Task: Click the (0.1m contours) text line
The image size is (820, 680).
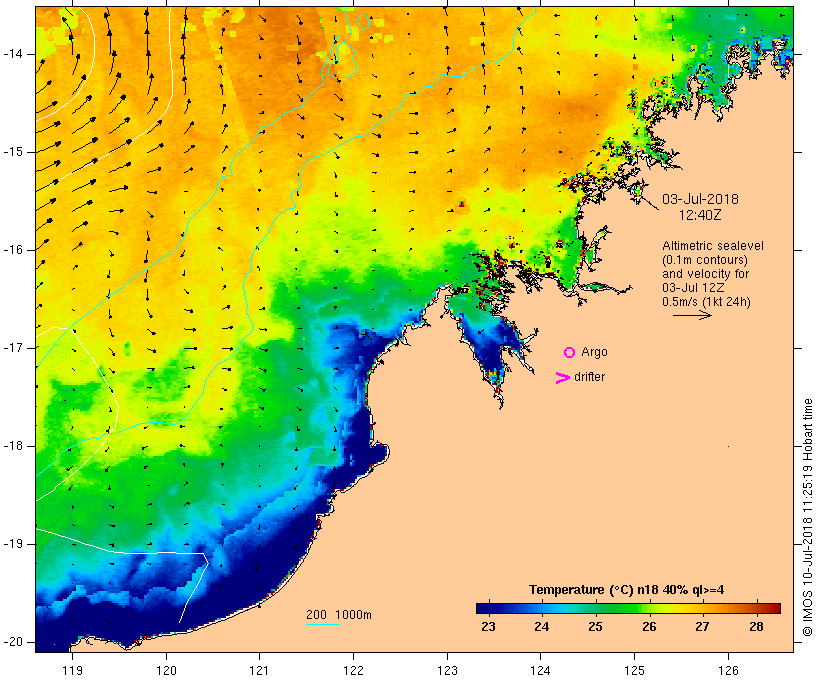Action: pyautogui.click(x=705, y=260)
